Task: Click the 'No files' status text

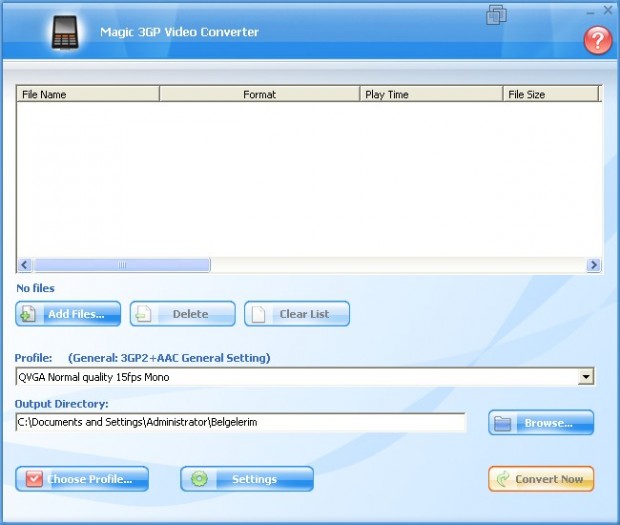Action: pyautogui.click(x=36, y=288)
